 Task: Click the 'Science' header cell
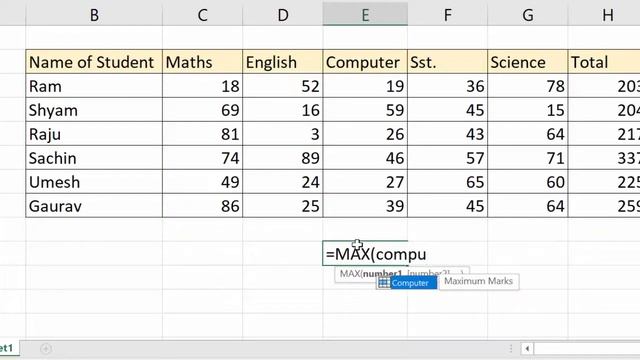click(x=528, y=62)
